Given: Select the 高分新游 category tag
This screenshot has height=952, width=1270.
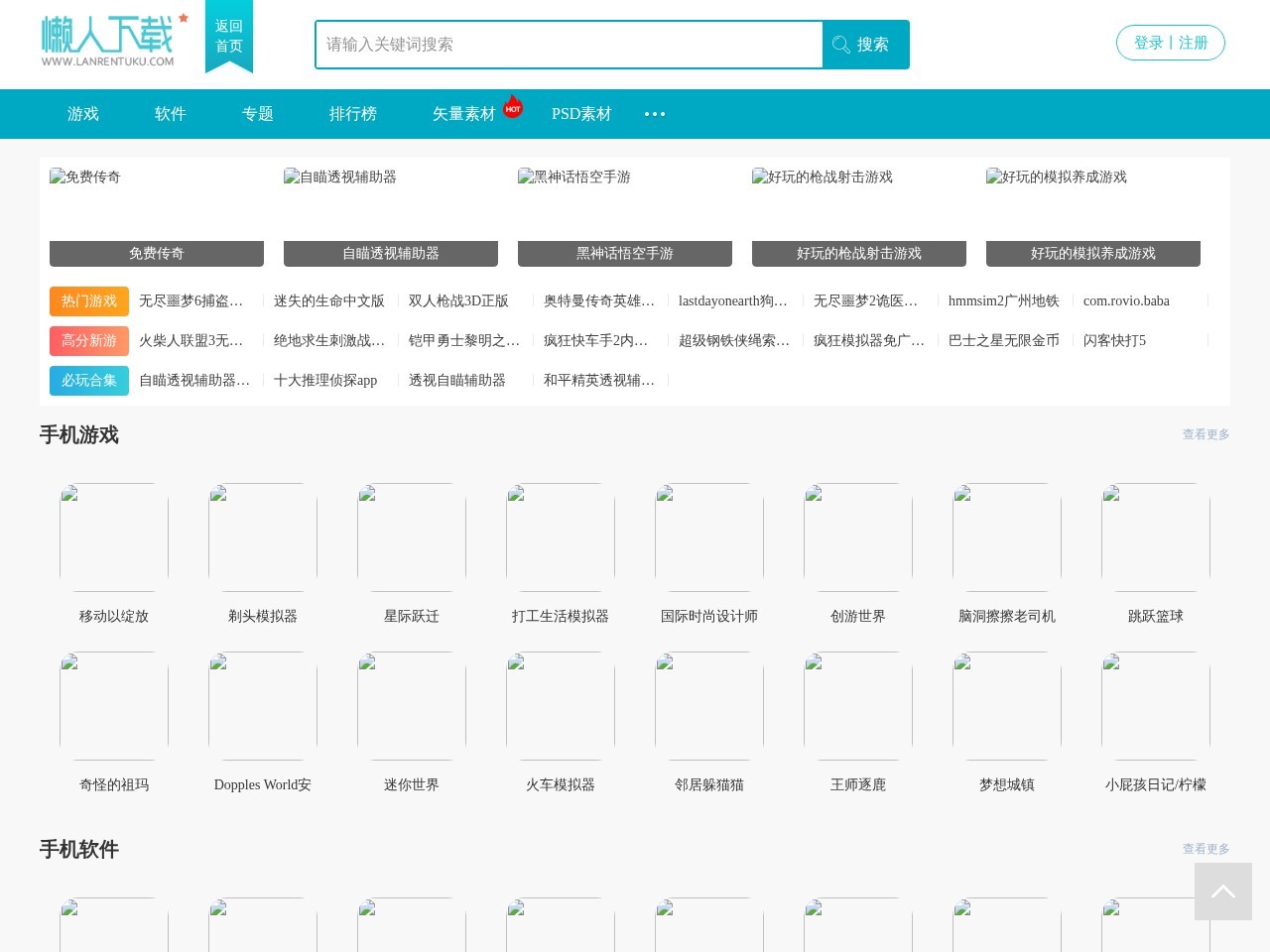Looking at the screenshot, I should [x=88, y=340].
